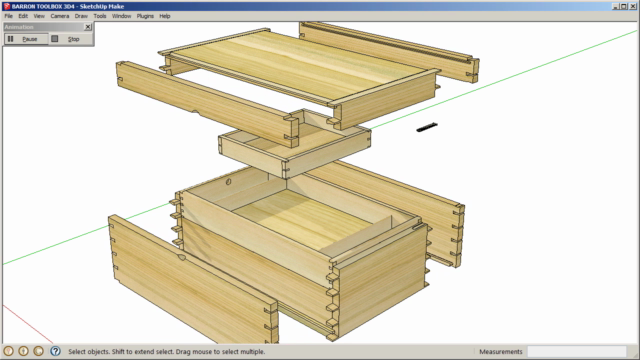Open the Instructor help question-mark icon
This screenshot has width=640, height=360.
56,351
